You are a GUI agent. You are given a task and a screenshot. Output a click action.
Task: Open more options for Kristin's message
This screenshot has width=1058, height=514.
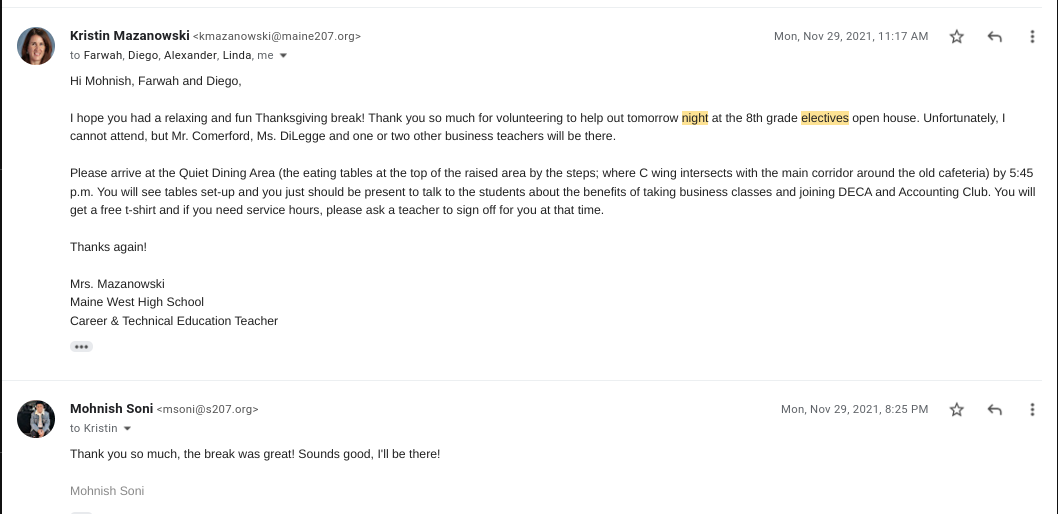pos(1032,37)
